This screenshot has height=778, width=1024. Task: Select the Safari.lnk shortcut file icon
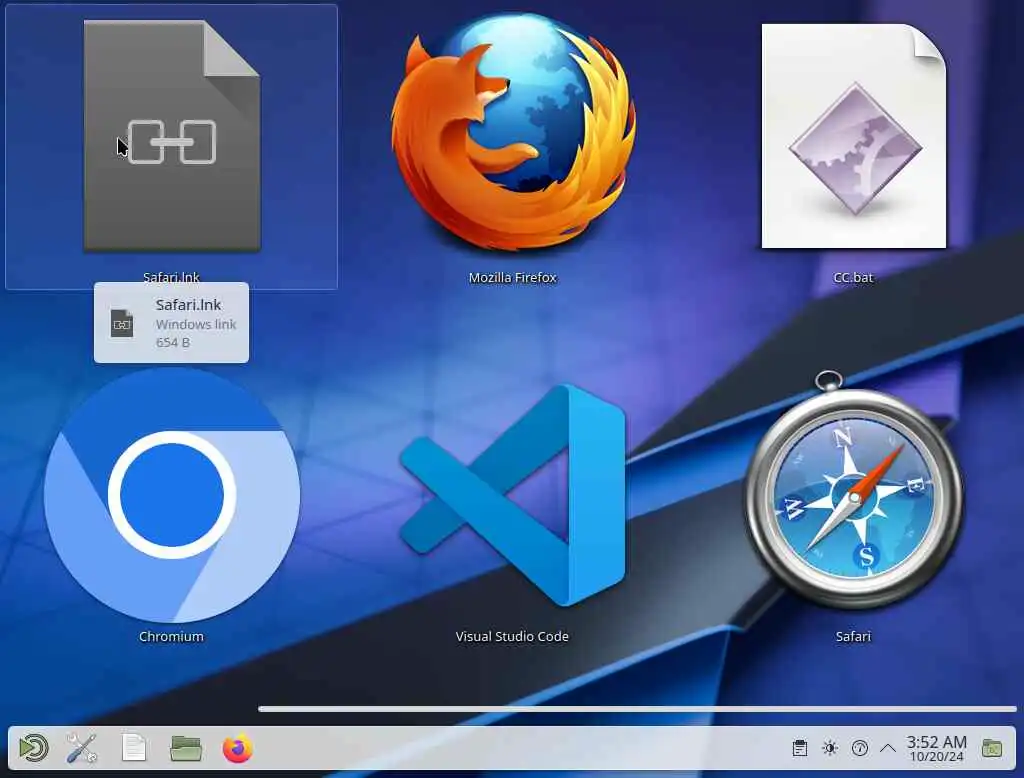click(x=172, y=136)
